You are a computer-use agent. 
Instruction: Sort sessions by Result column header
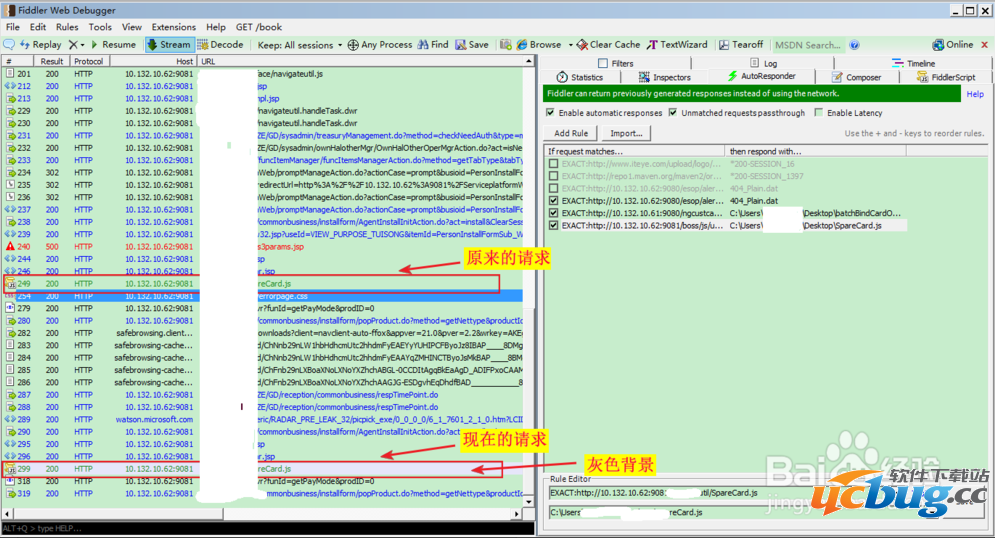pos(51,62)
